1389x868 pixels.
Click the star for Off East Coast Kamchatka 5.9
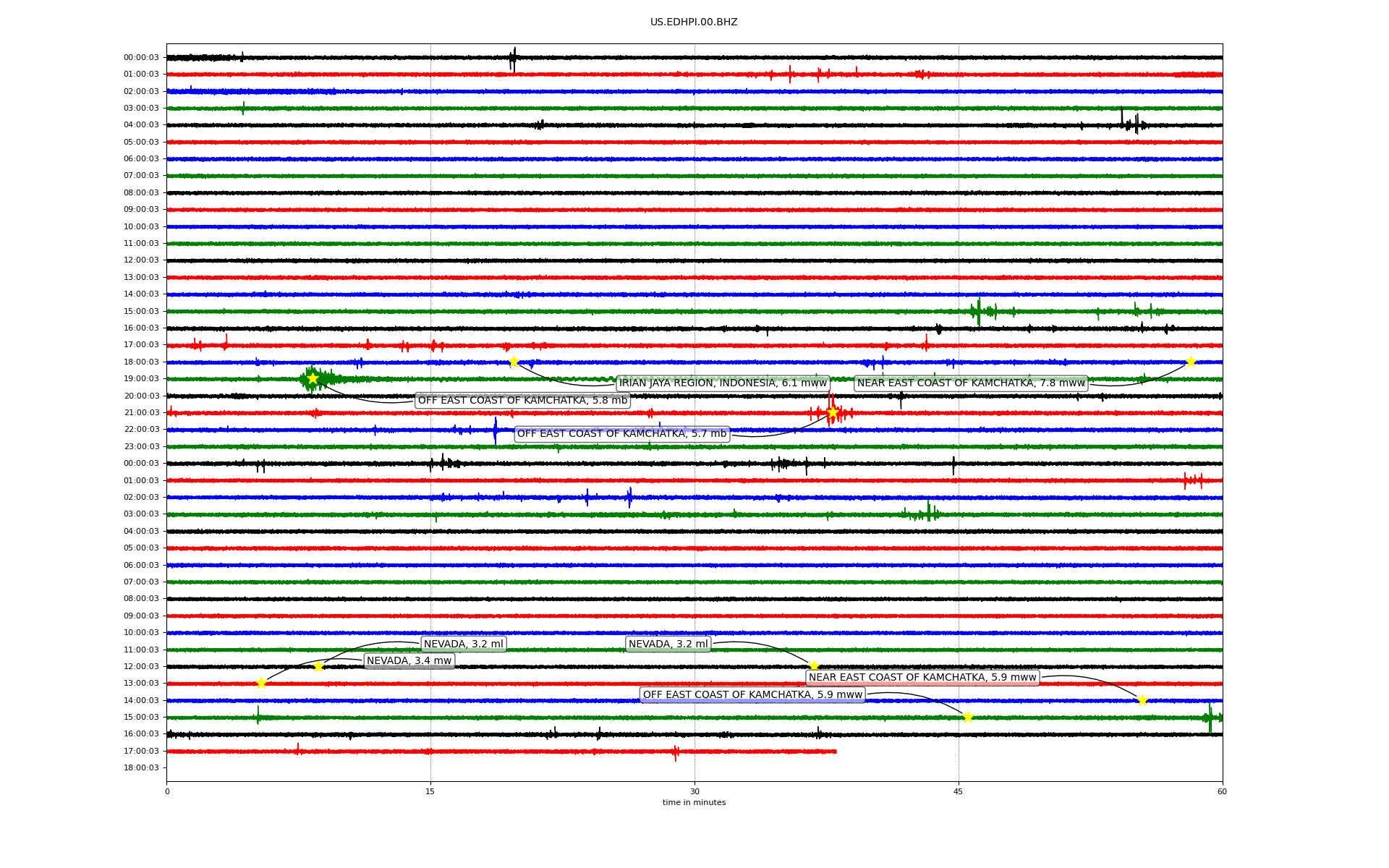click(968, 717)
